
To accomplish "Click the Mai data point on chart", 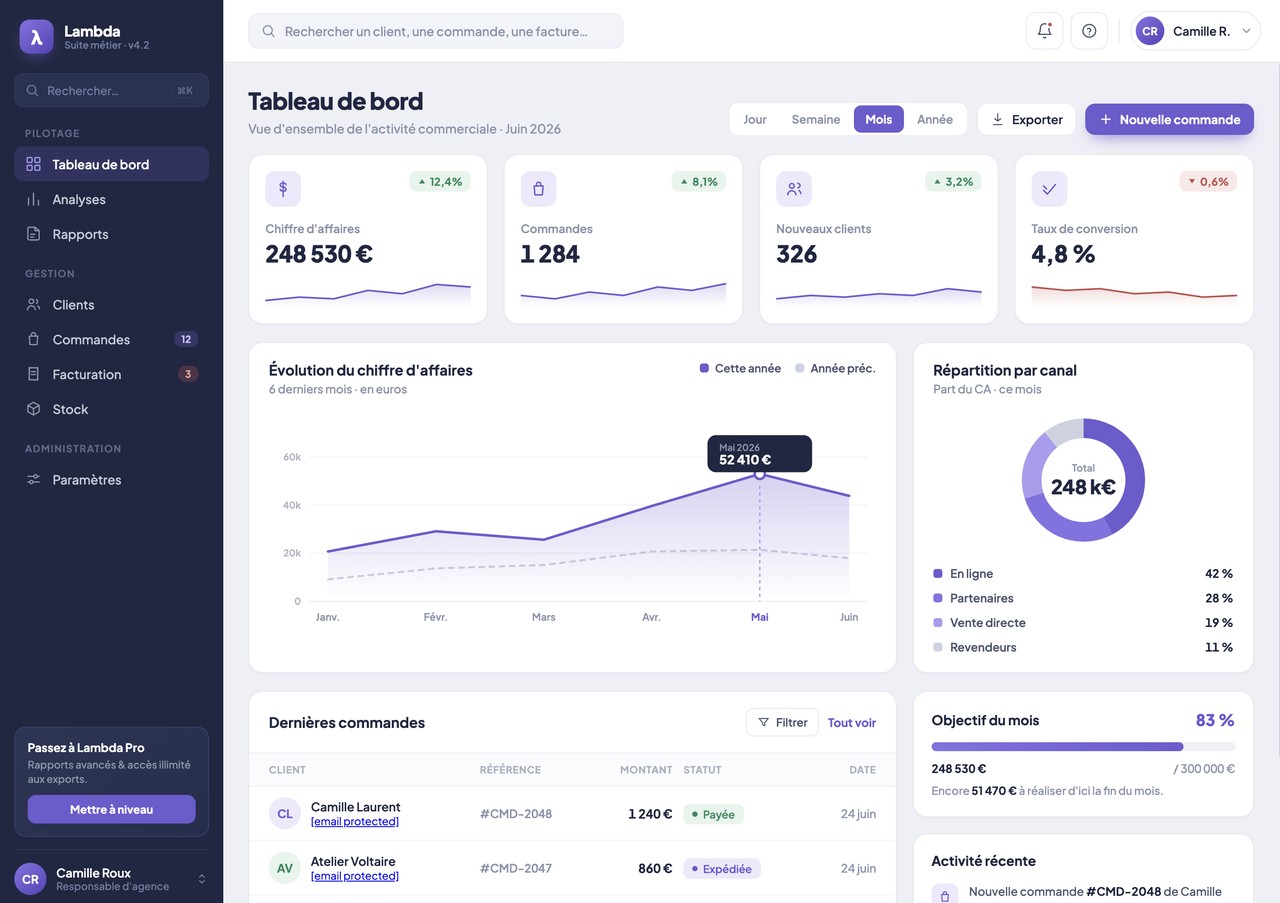I will (759, 474).
